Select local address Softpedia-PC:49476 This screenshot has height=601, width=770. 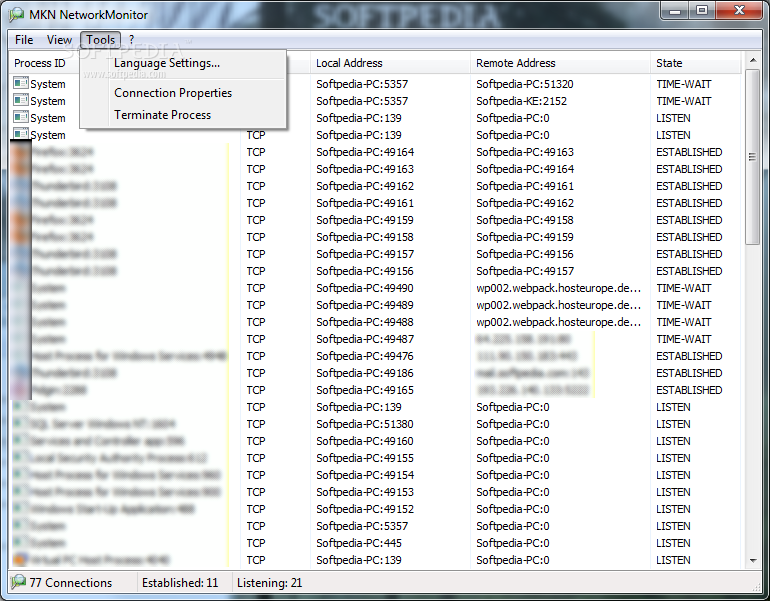[365, 356]
